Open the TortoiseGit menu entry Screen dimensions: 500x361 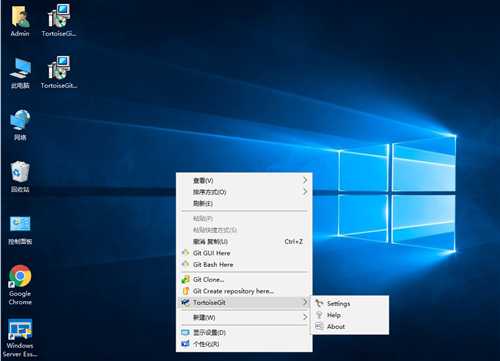(244, 302)
